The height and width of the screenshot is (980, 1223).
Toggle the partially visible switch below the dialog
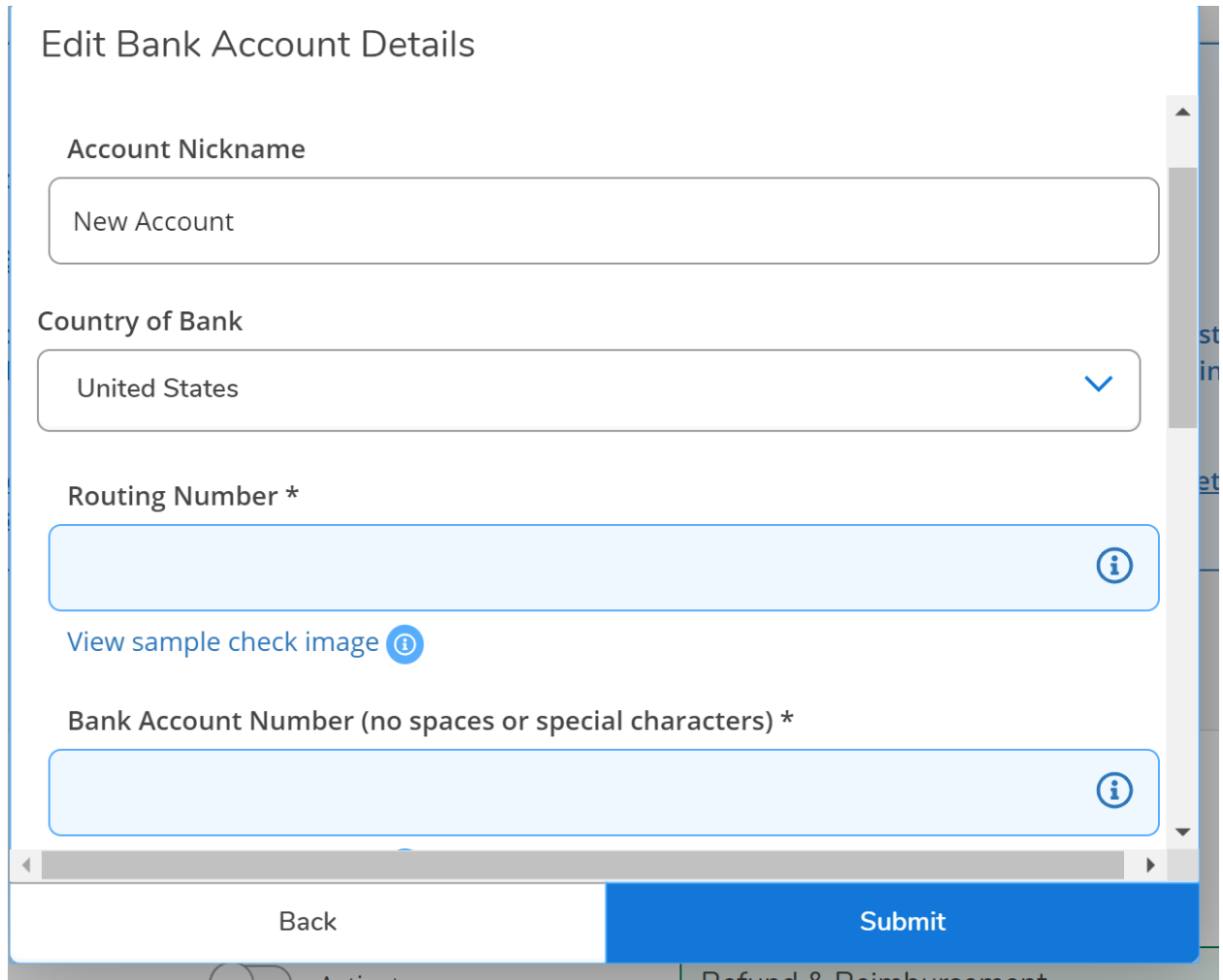250,973
